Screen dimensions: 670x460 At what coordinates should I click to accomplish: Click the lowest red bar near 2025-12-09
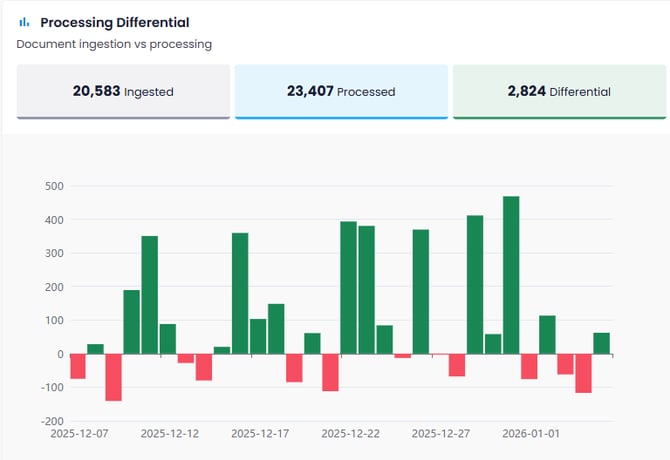(113, 377)
